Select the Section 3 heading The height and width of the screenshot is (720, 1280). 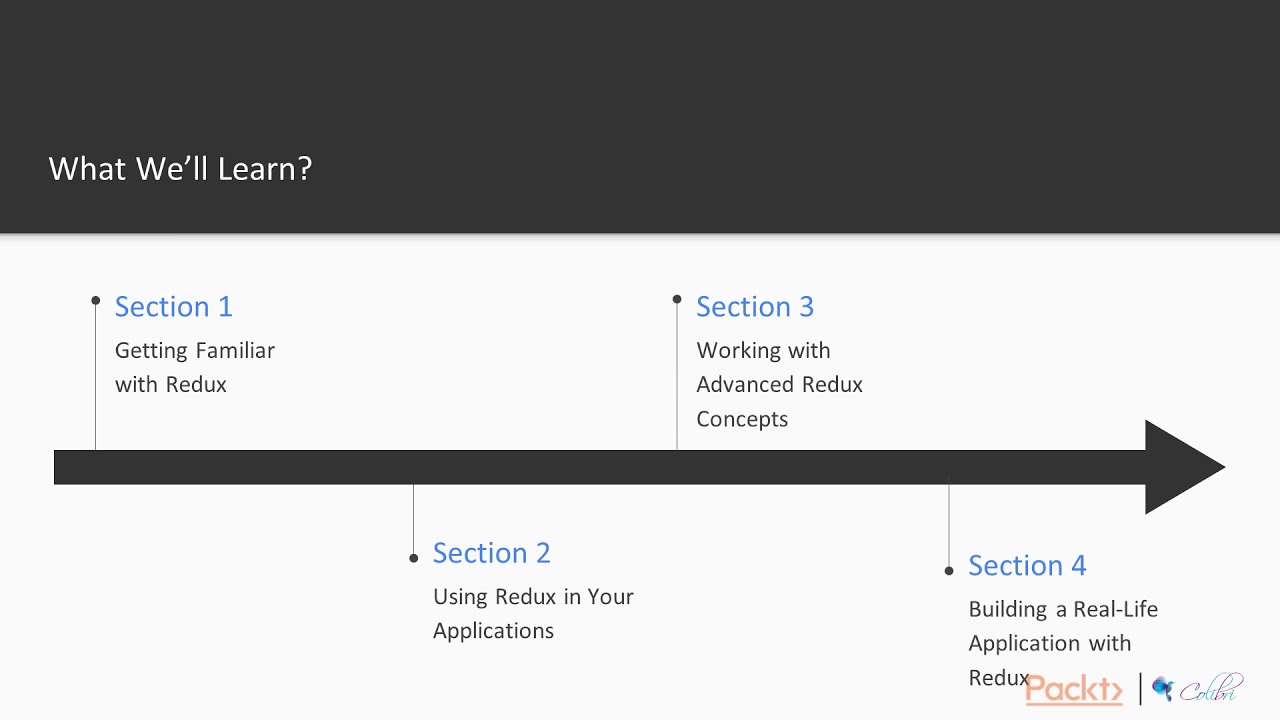(755, 306)
